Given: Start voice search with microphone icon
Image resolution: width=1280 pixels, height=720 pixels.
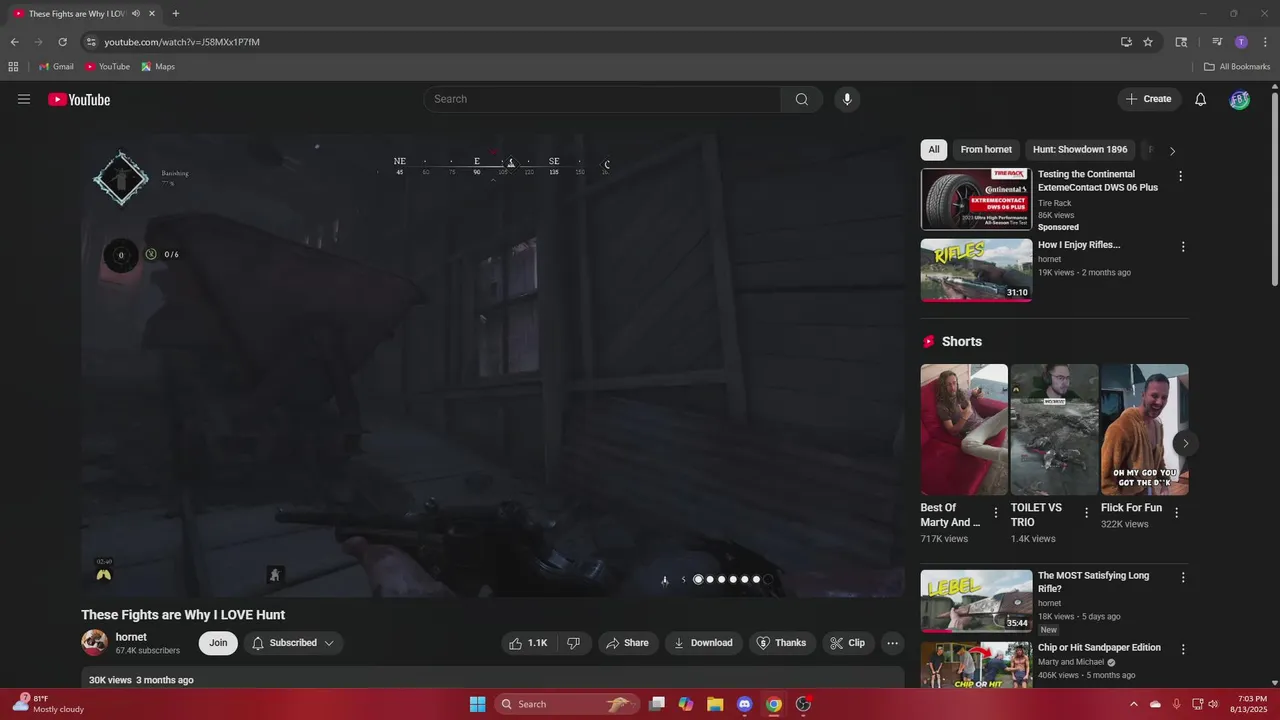Looking at the screenshot, I should (847, 99).
